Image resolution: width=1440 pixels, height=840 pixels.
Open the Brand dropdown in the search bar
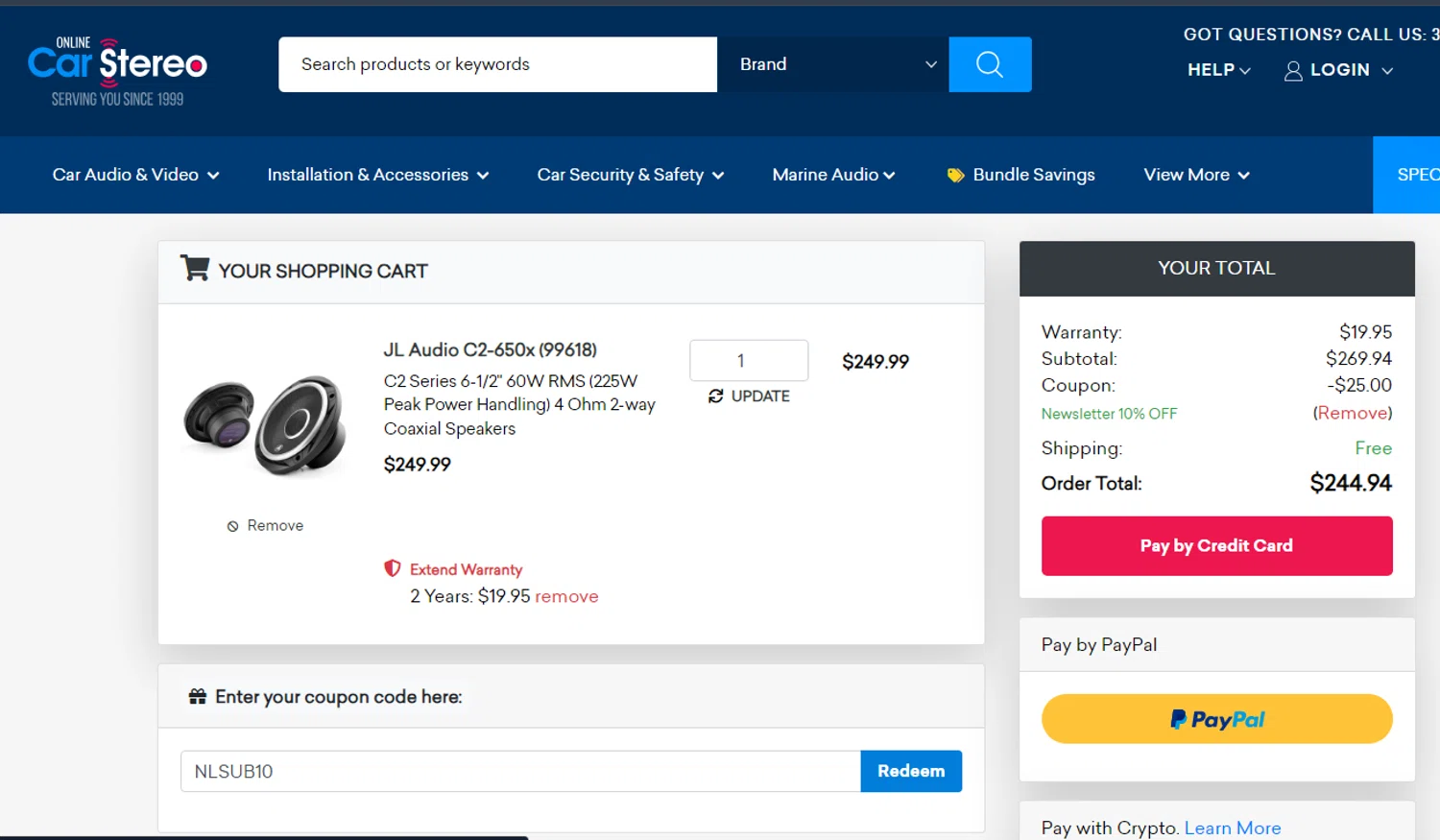point(833,64)
